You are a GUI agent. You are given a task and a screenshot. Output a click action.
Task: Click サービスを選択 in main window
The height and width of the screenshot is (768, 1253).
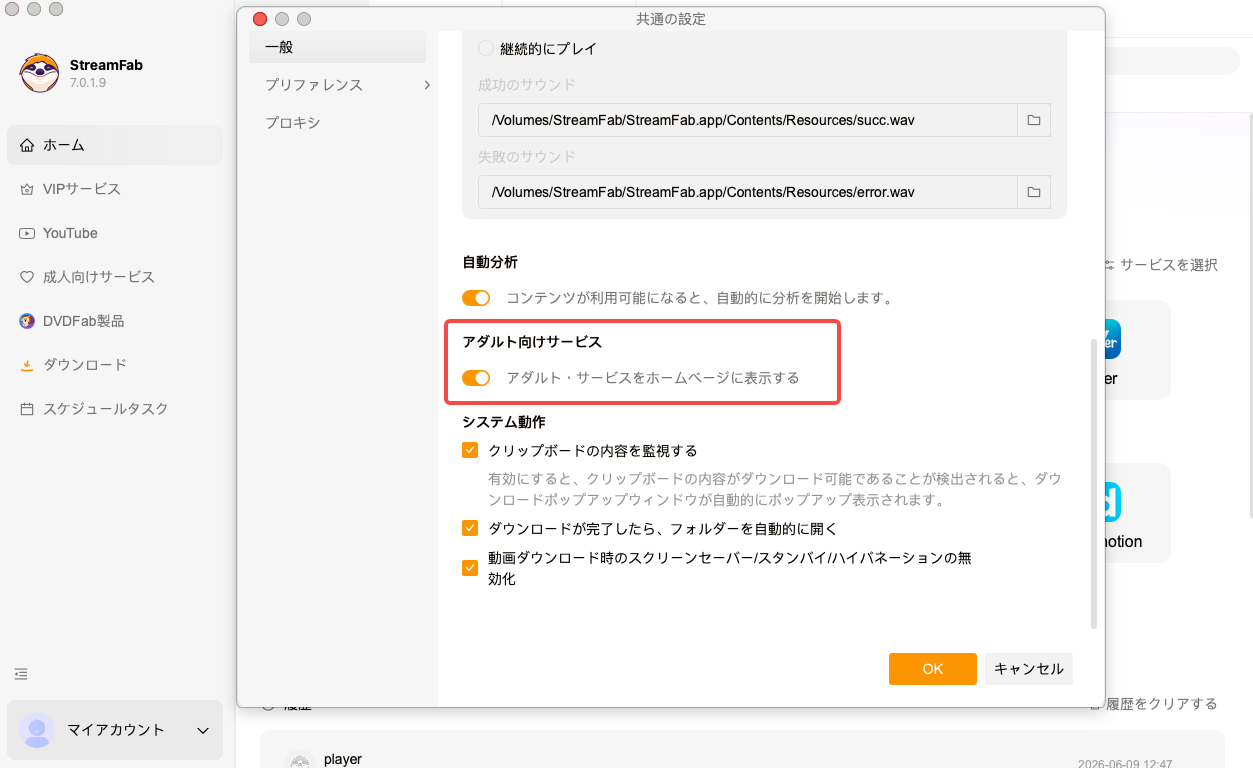pos(1168,265)
